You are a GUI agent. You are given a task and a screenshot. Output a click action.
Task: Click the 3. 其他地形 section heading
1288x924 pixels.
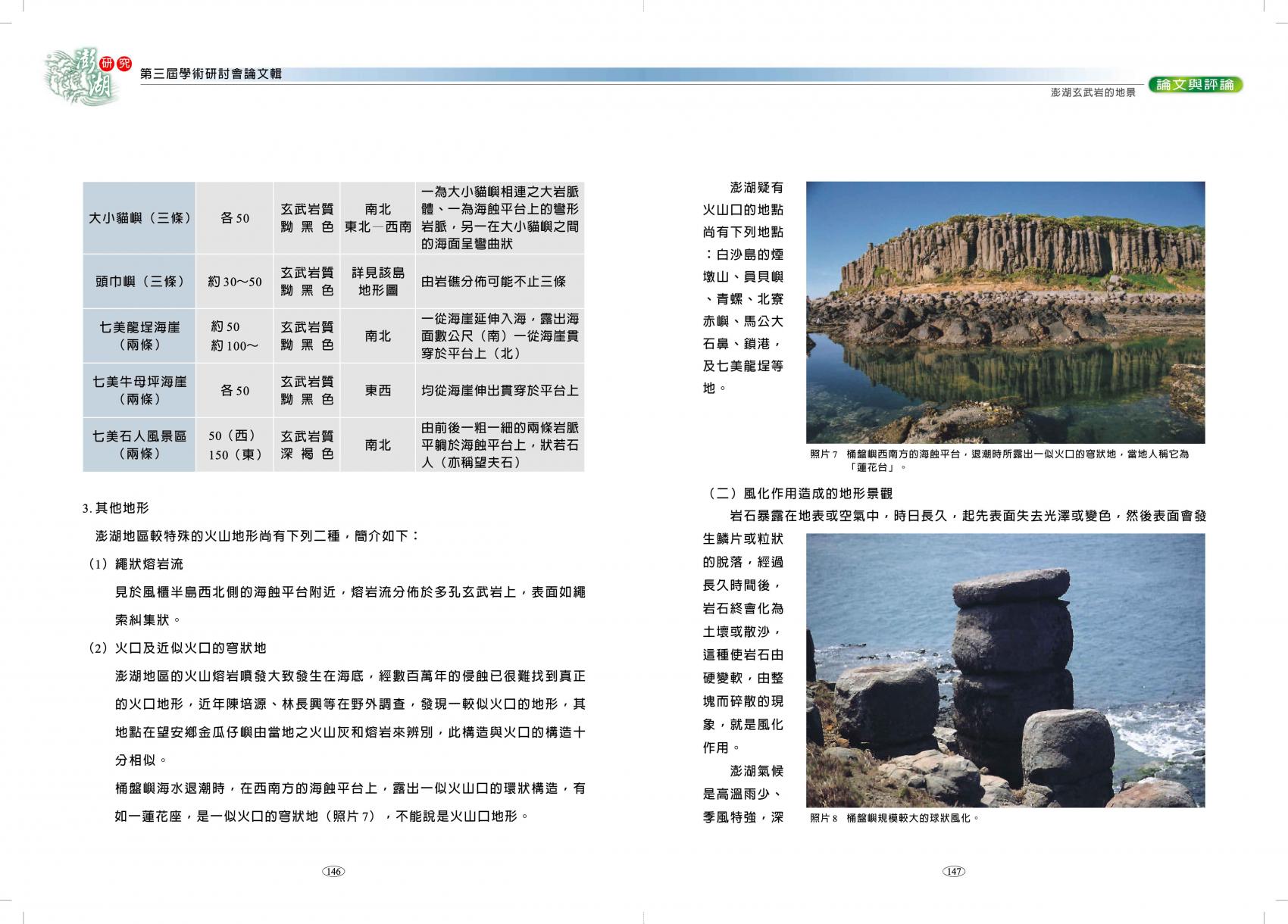pos(116,507)
